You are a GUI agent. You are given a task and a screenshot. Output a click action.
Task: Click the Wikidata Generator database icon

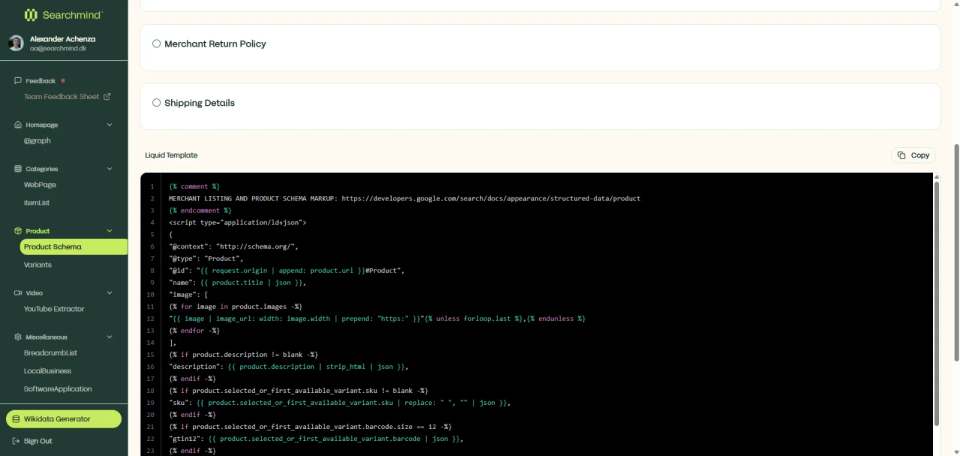point(16,419)
